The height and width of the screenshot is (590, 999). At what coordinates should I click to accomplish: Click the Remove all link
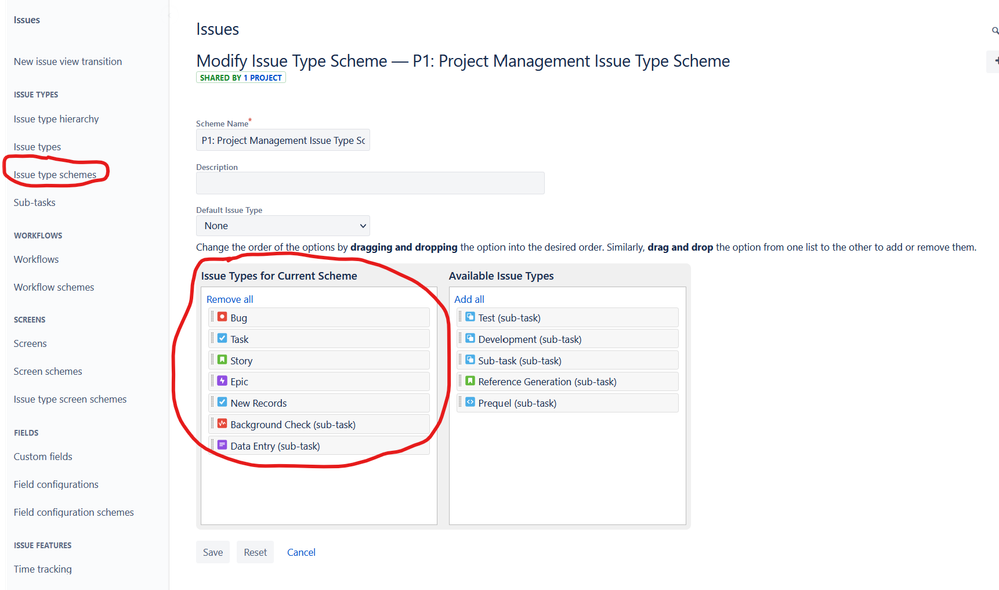[x=229, y=299]
